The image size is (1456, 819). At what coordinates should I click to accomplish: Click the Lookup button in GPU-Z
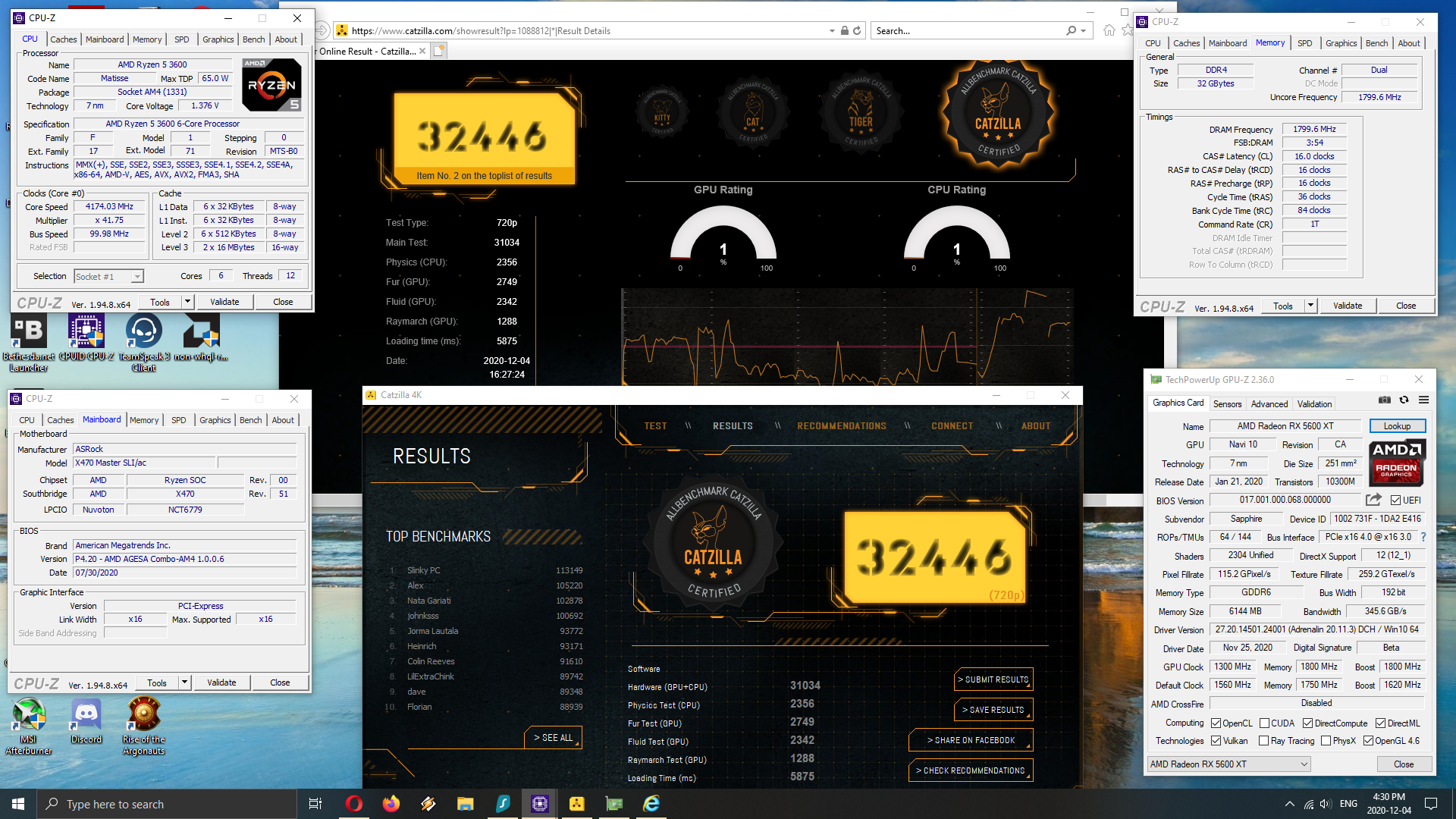click(1397, 426)
